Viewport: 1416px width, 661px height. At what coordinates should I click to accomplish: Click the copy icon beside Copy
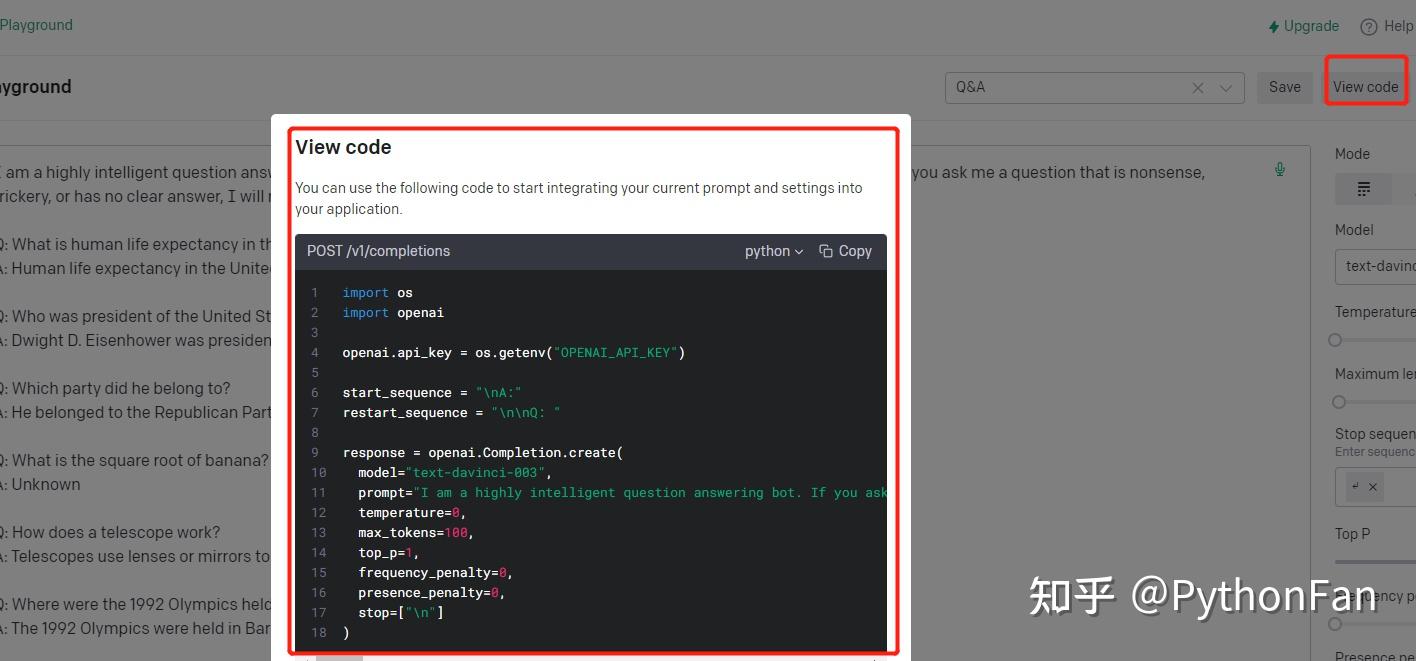[x=826, y=251]
